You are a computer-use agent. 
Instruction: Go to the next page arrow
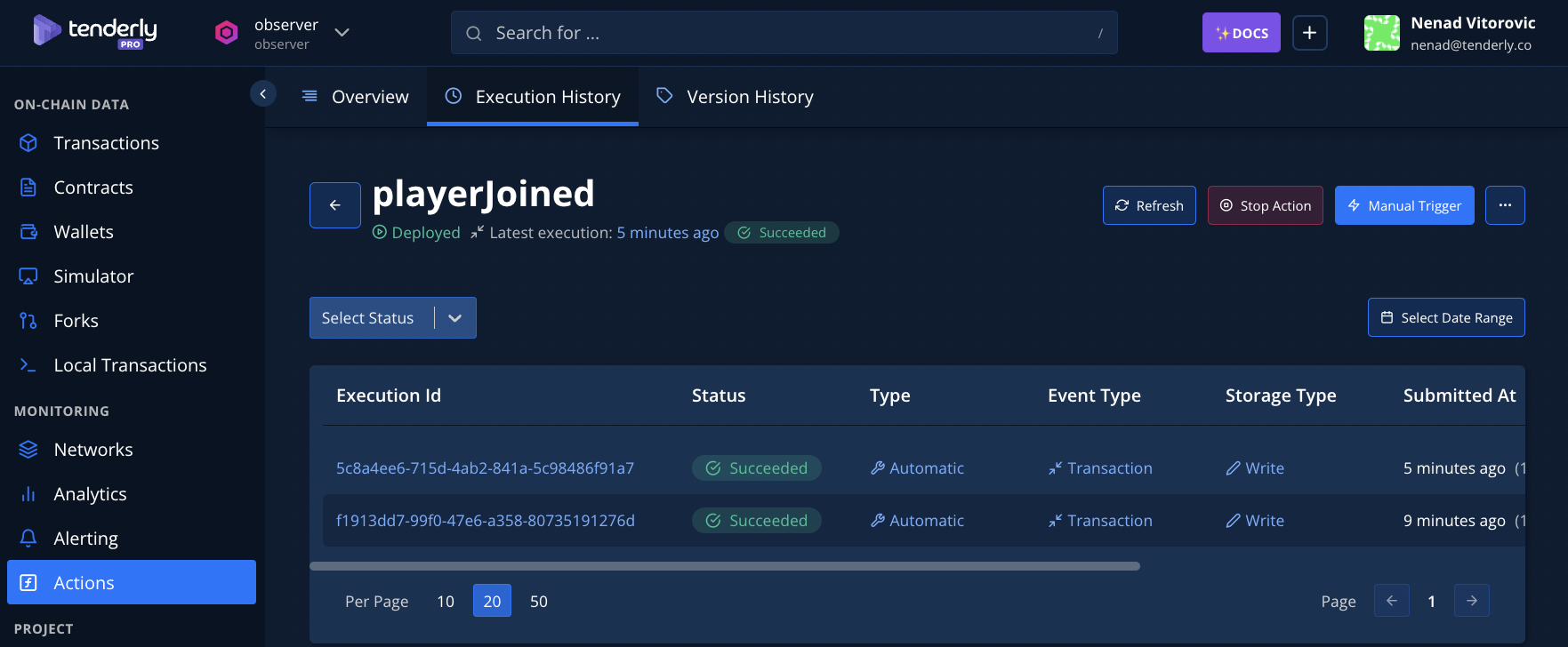coord(1472,601)
